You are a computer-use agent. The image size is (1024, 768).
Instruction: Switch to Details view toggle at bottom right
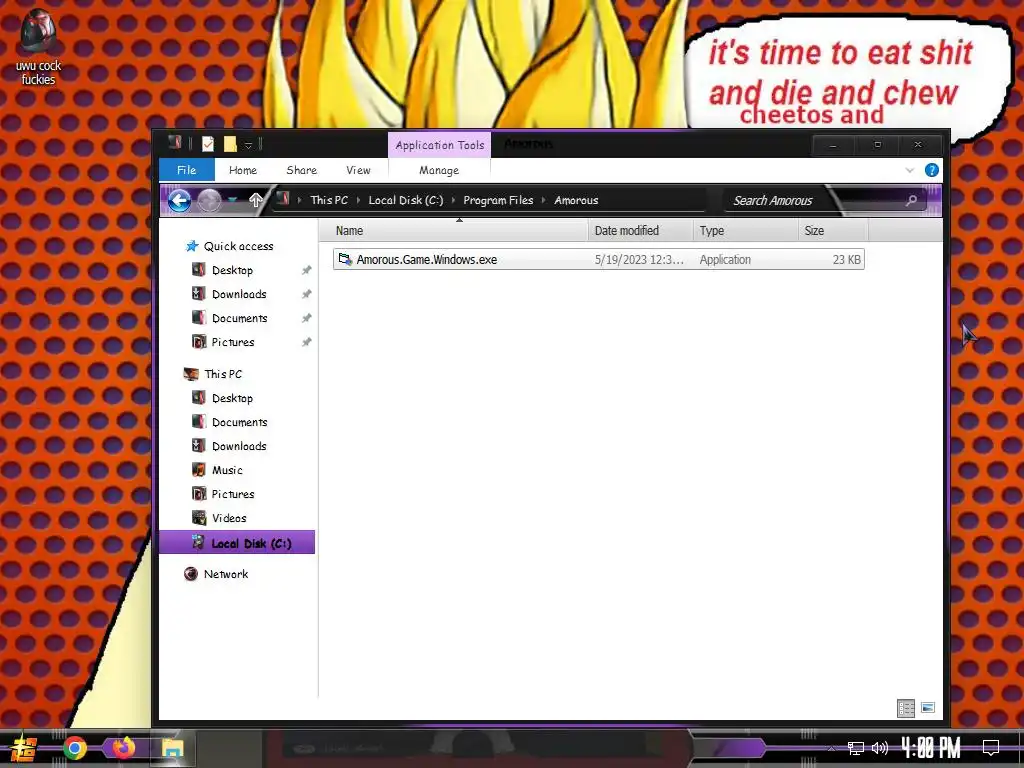click(x=906, y=708)
